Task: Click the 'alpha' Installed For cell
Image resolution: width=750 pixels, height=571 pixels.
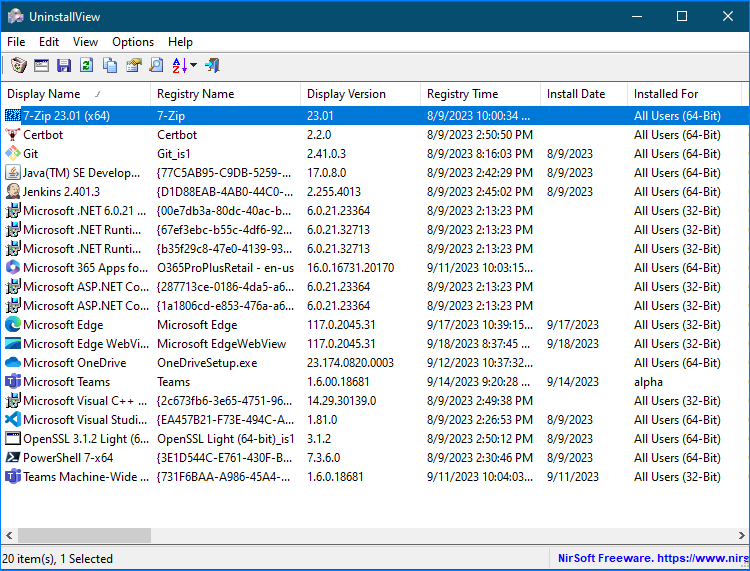Action: coord(648,382)
